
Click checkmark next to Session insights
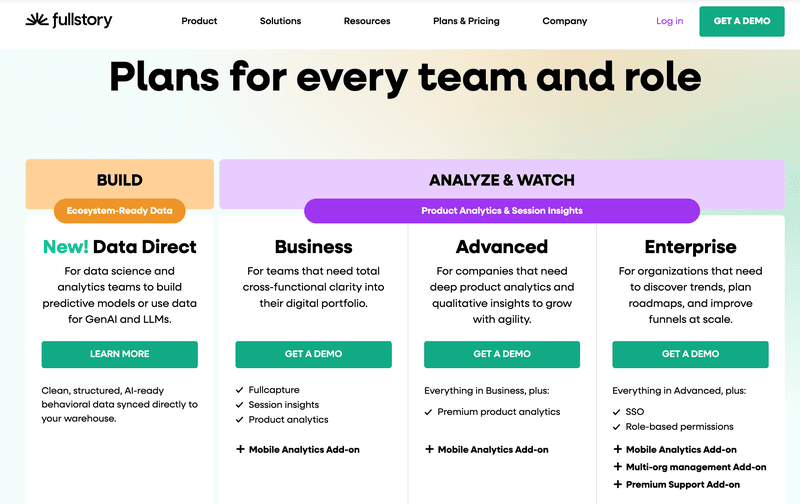pos(239,405)
